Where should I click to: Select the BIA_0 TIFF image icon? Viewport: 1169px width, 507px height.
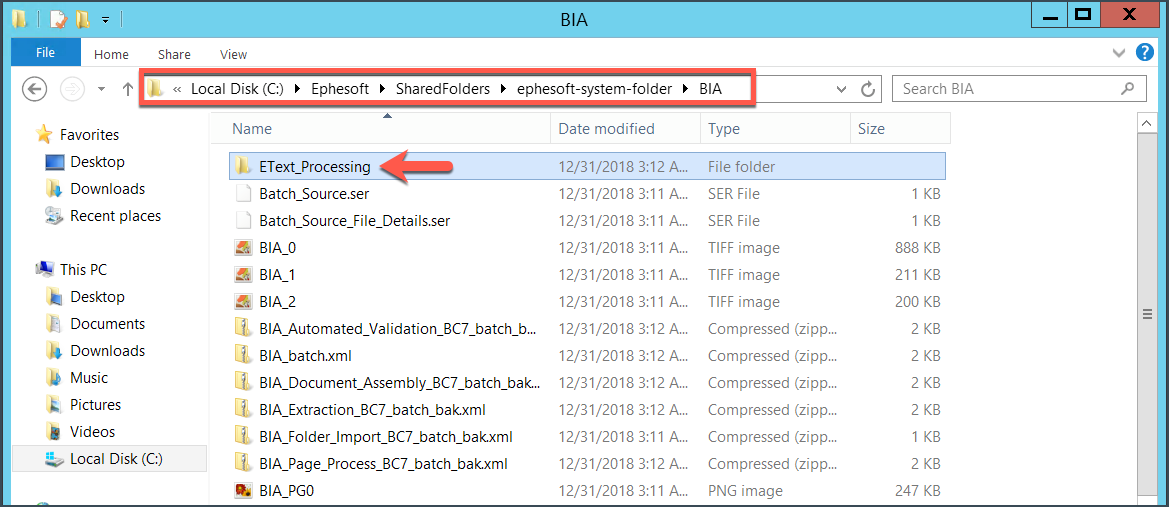click(242, 248)
